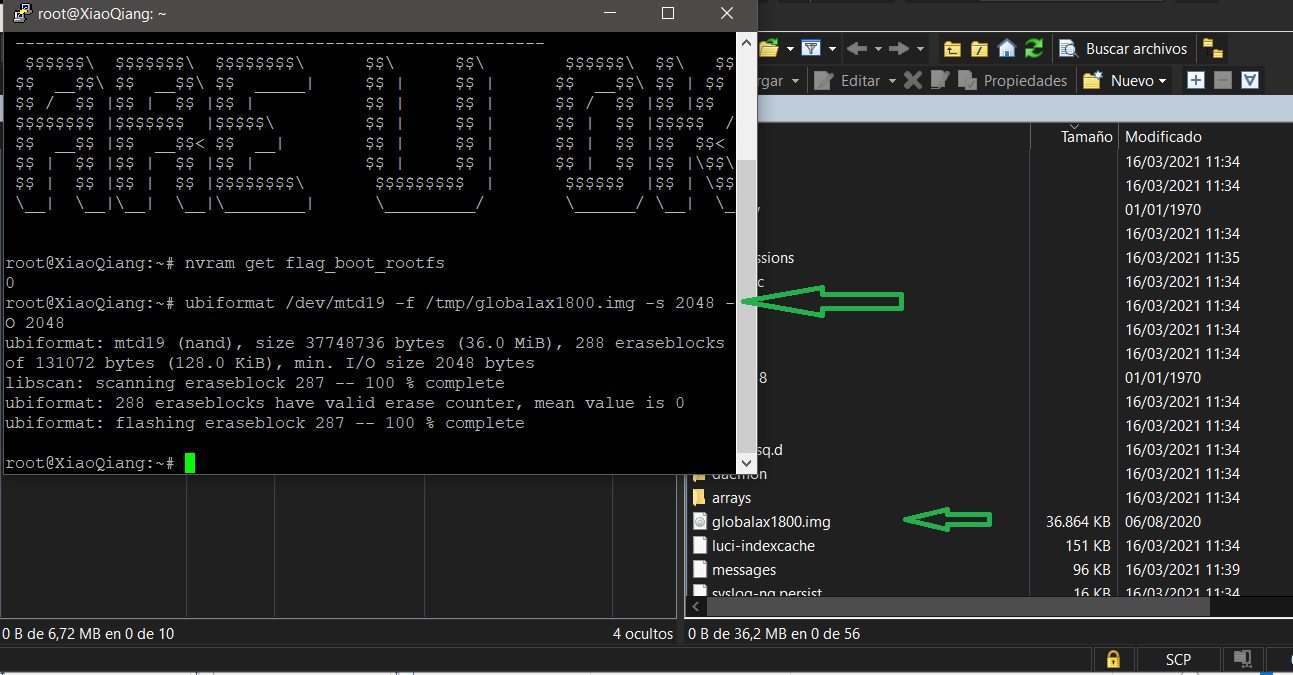Expand the Nuevo dropdown arrow
The image size is (1293, 675).
[x=1162, y=80]
